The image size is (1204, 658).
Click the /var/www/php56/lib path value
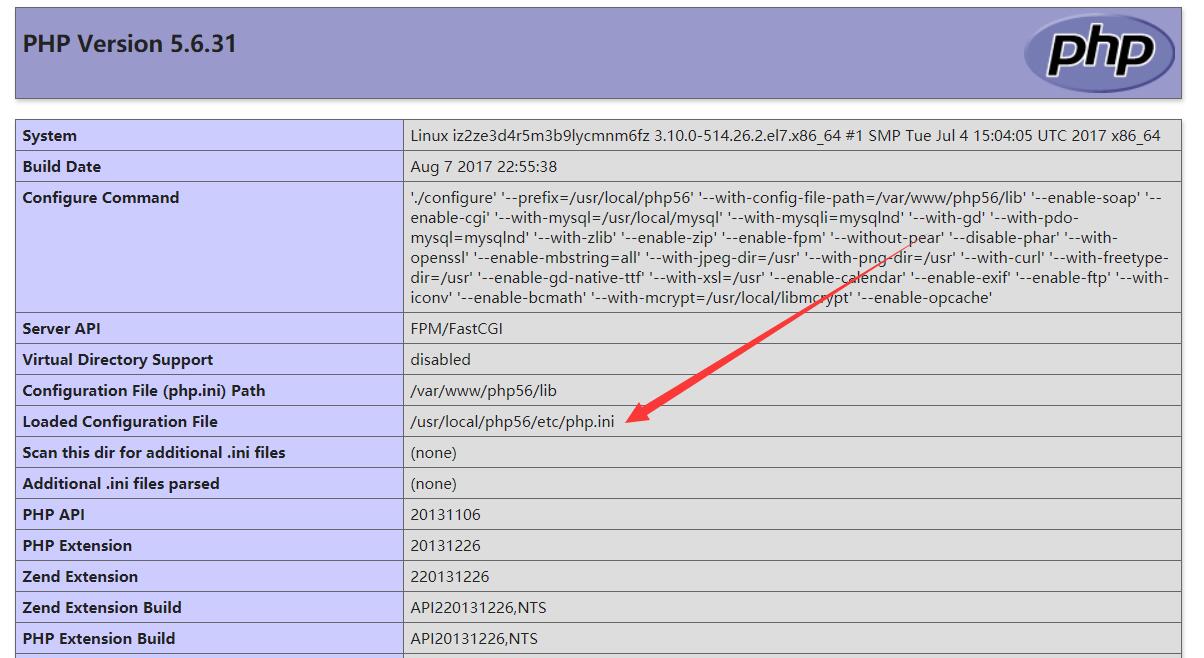[483, 391]
